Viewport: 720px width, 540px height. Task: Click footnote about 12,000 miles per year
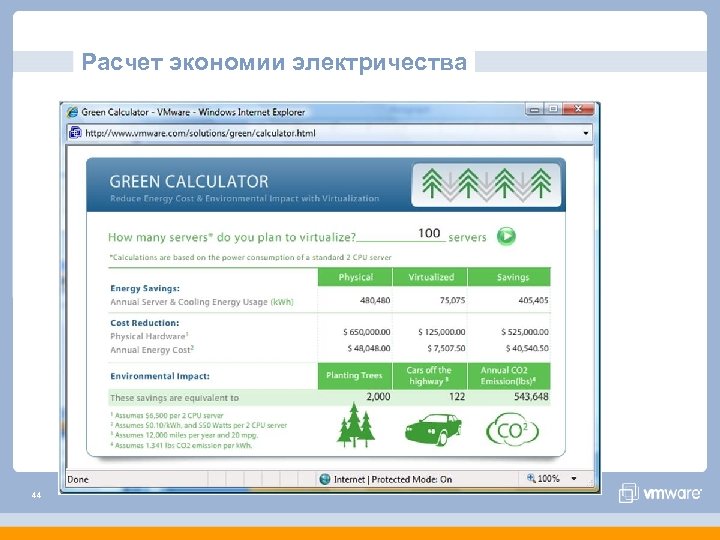(184, 435)
